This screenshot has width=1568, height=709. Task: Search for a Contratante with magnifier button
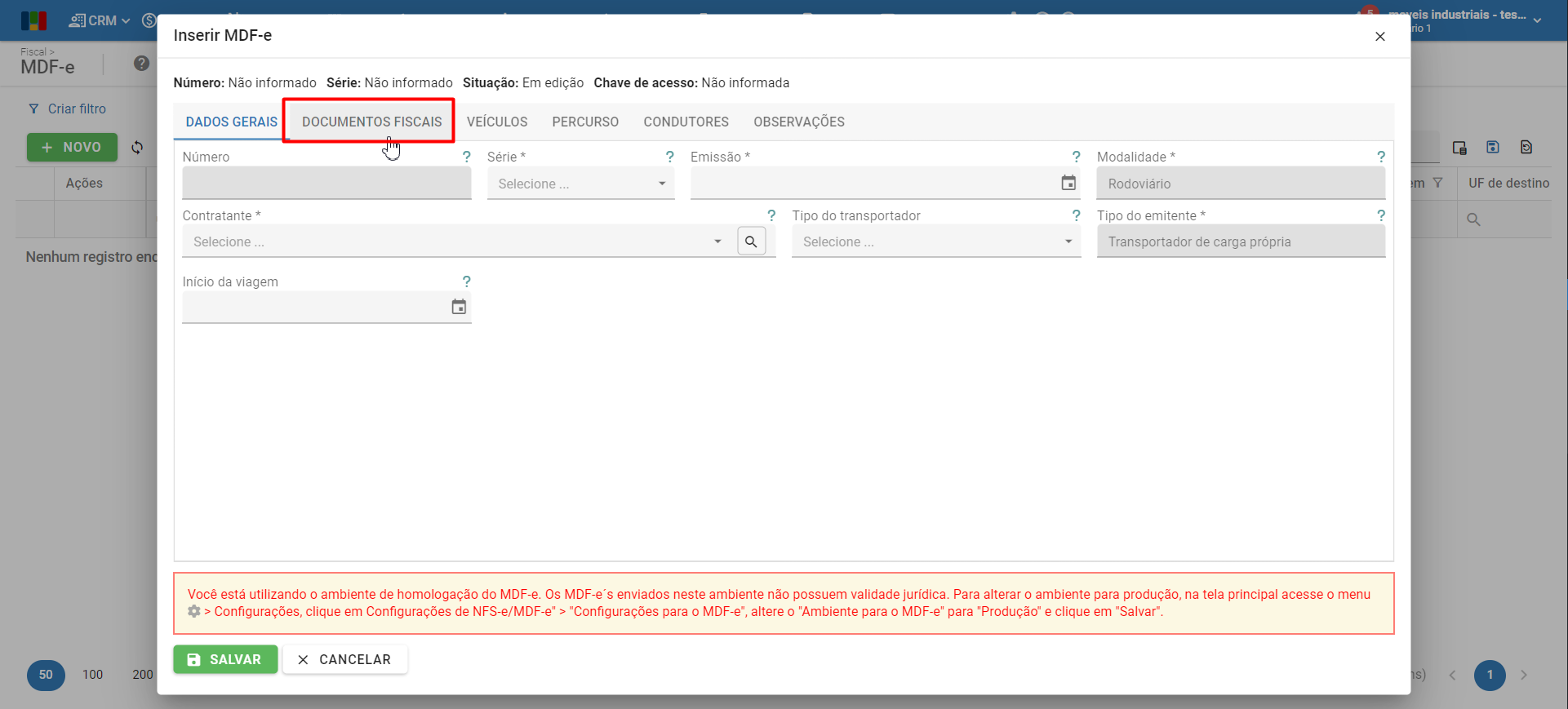[752, 242]
